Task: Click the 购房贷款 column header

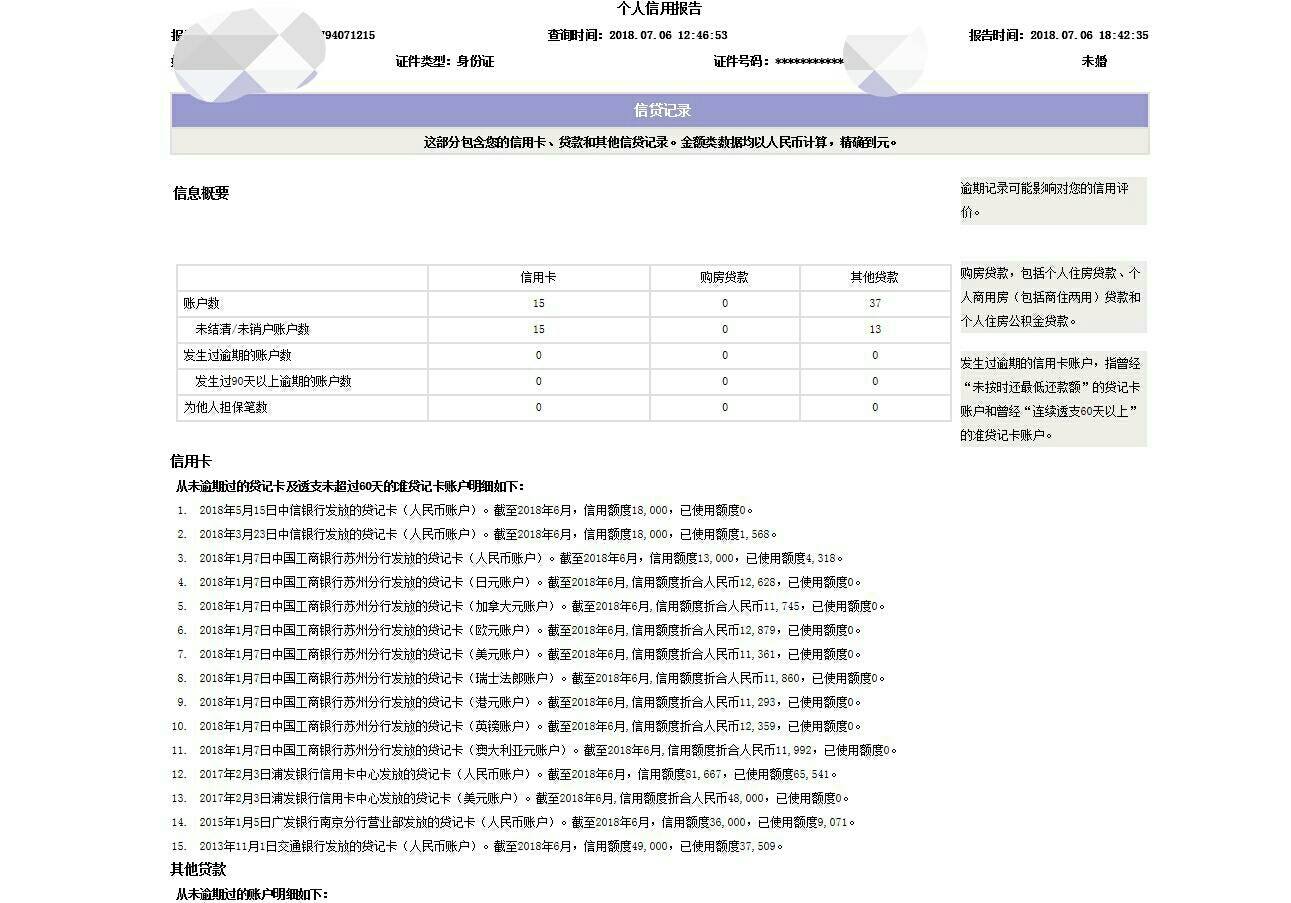Action: click(724, 278)
